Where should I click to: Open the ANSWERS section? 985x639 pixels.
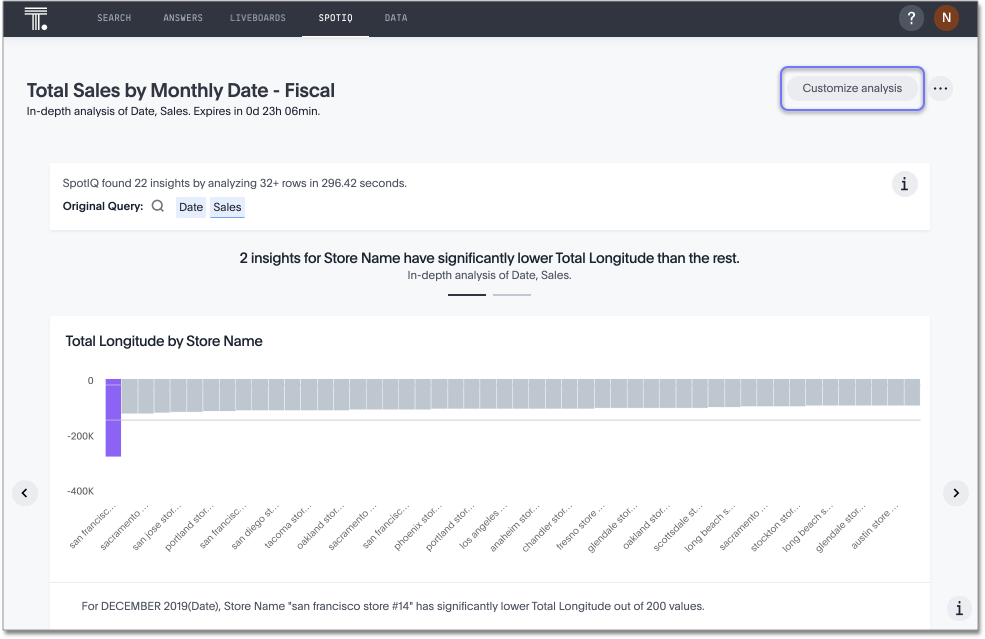pyautogui.click(x=182, y=17)
